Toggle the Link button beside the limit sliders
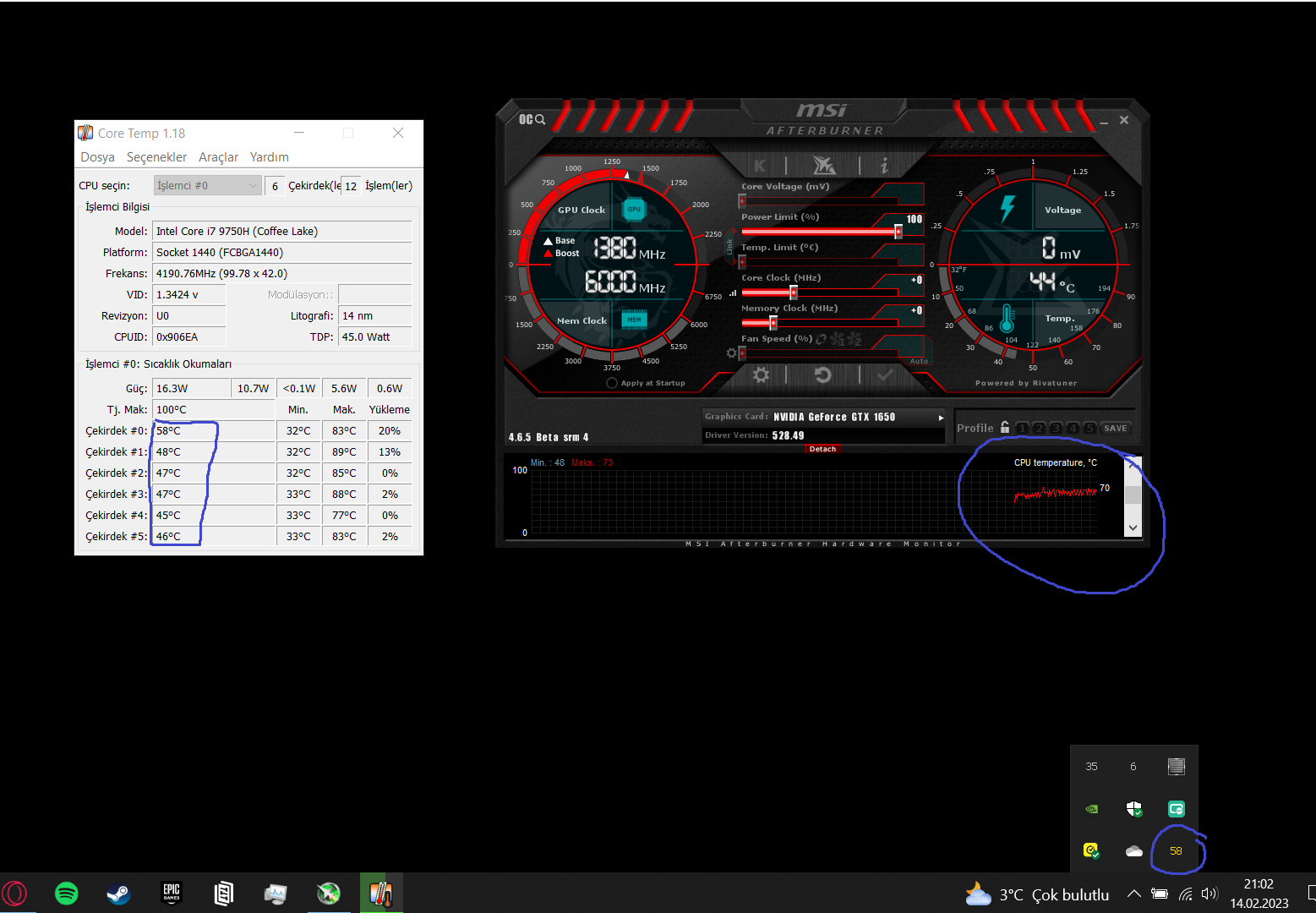 coord(729,247)
